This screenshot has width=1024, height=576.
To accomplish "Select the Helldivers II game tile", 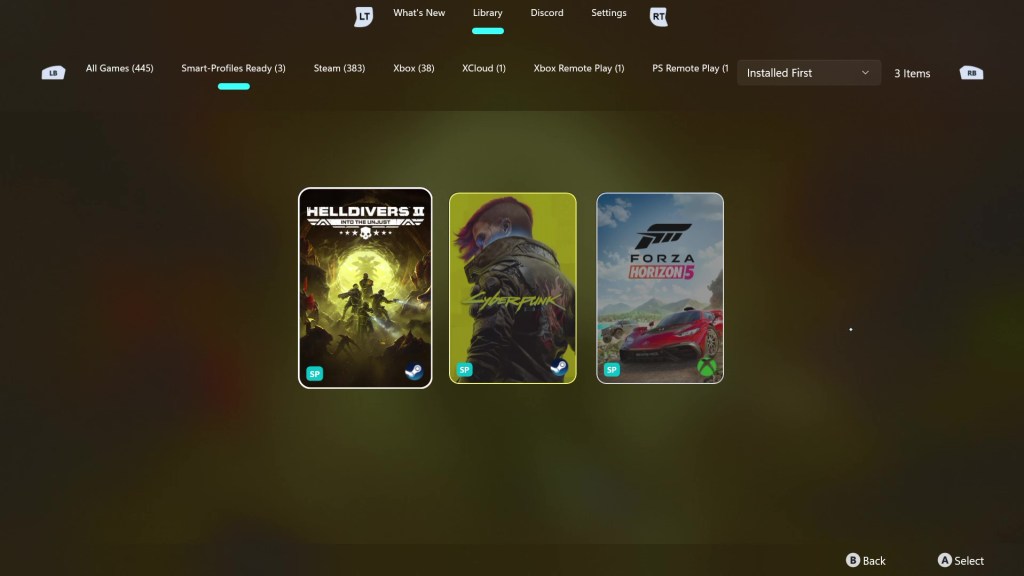I will (x=364, y=287).
